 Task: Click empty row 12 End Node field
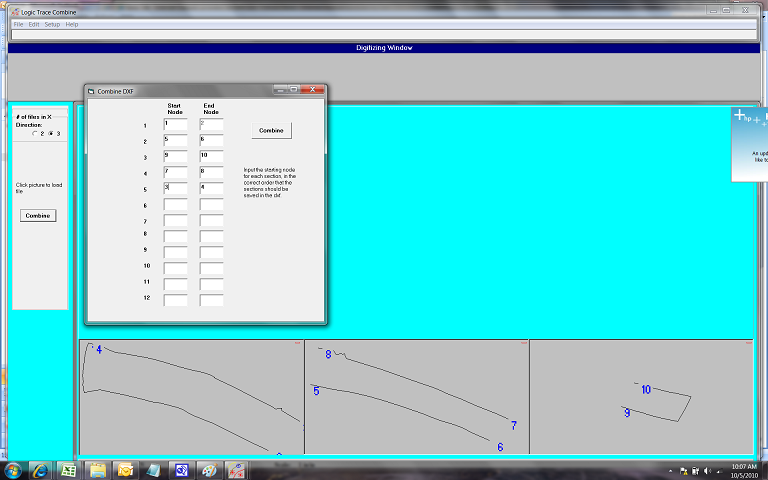211,300
